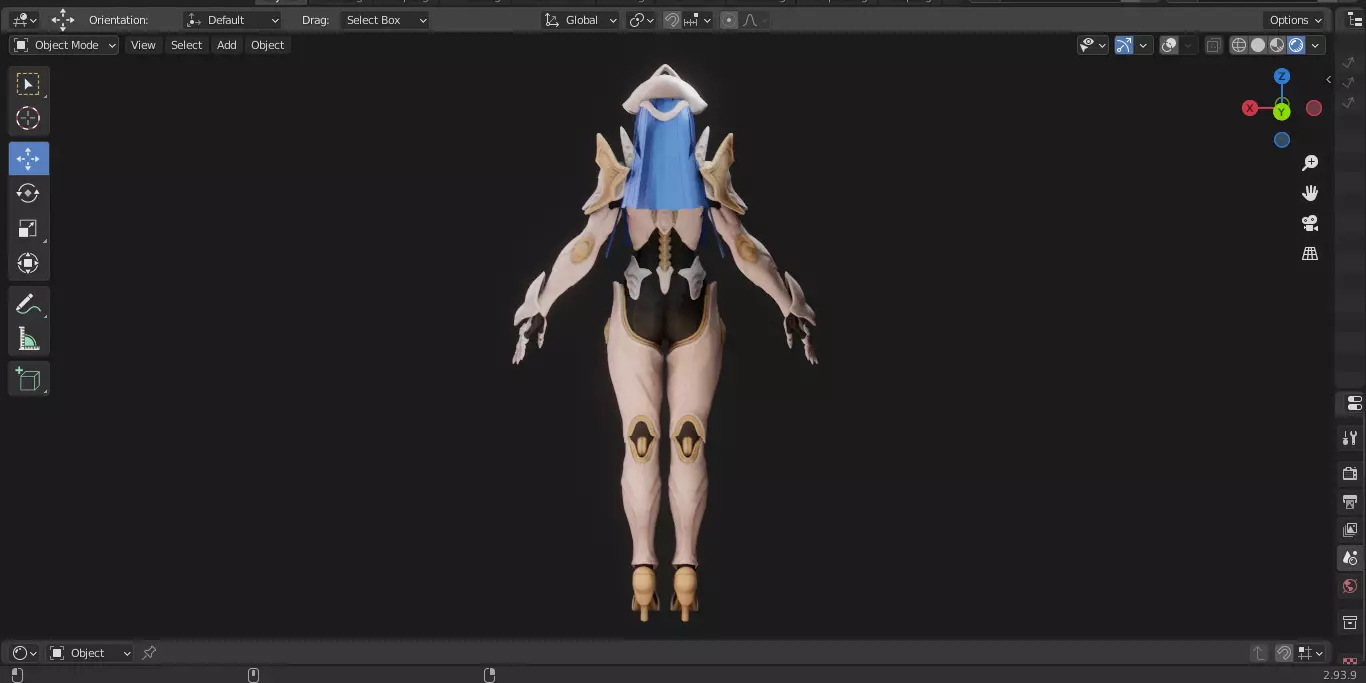Select the Select Box tool
The height and width of the screenshot is (683, 1366).
coord(28,84)
